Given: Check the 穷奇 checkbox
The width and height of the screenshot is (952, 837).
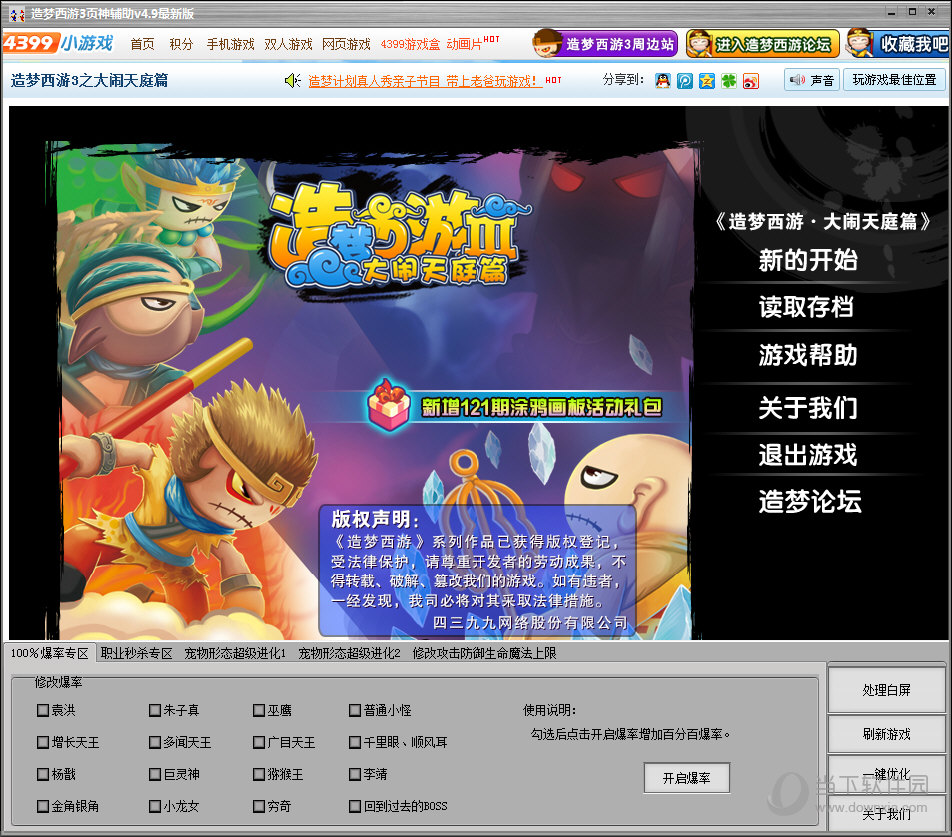Looking at the screenshot, I should coord(259,807).
